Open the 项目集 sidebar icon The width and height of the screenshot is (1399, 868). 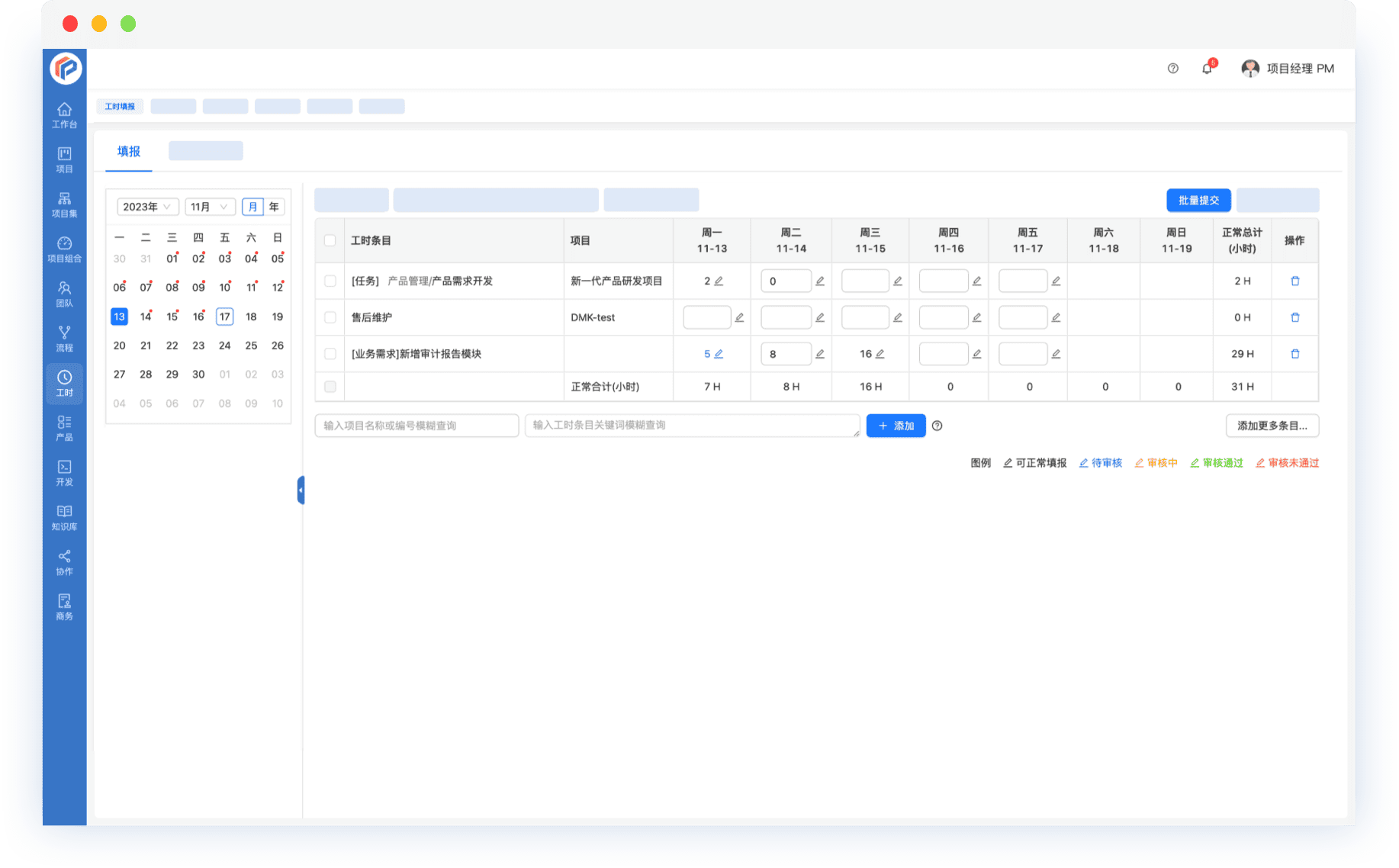click(x=64, y=205)
